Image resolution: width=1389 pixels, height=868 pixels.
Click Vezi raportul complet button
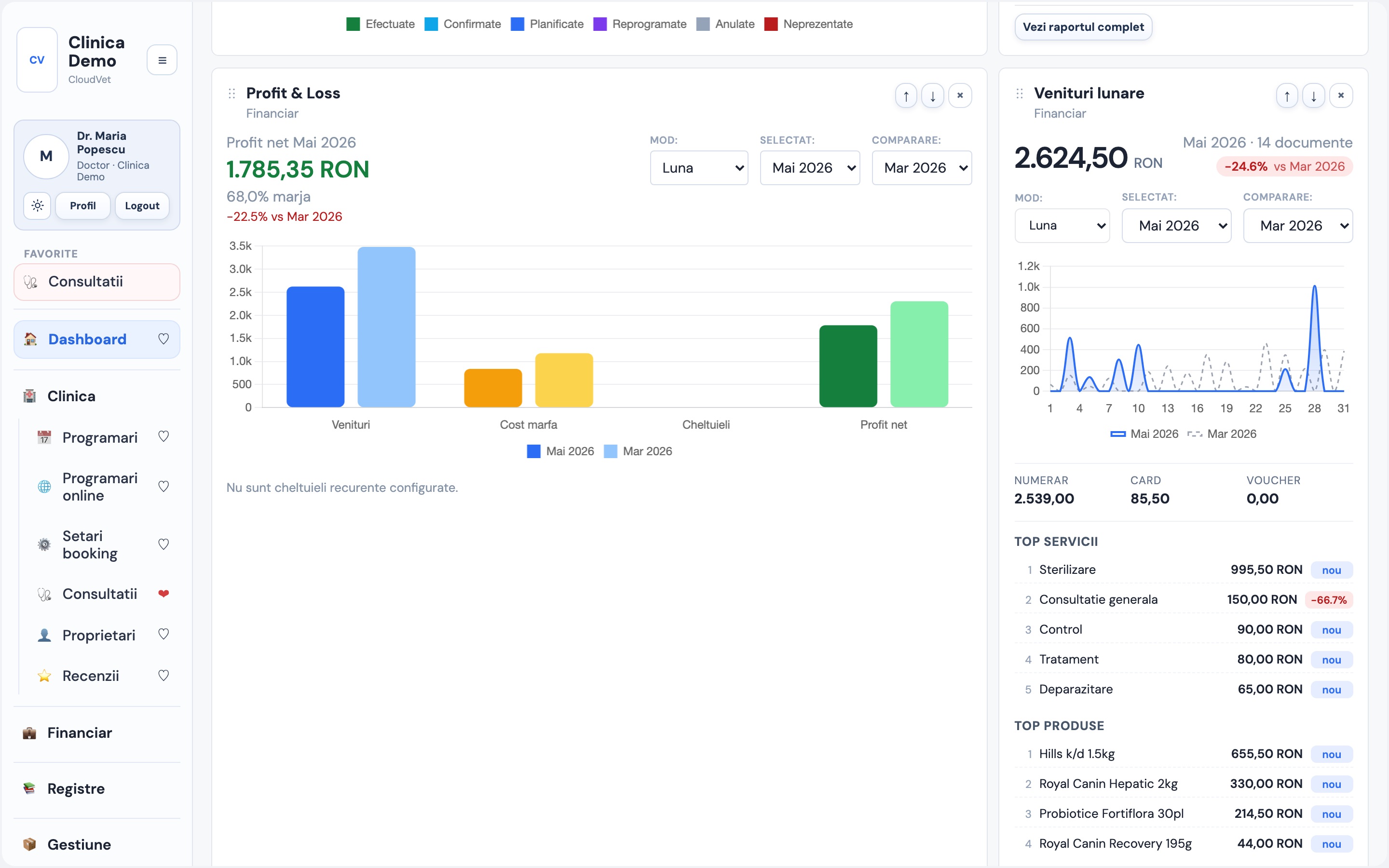tap(1083, 27)
